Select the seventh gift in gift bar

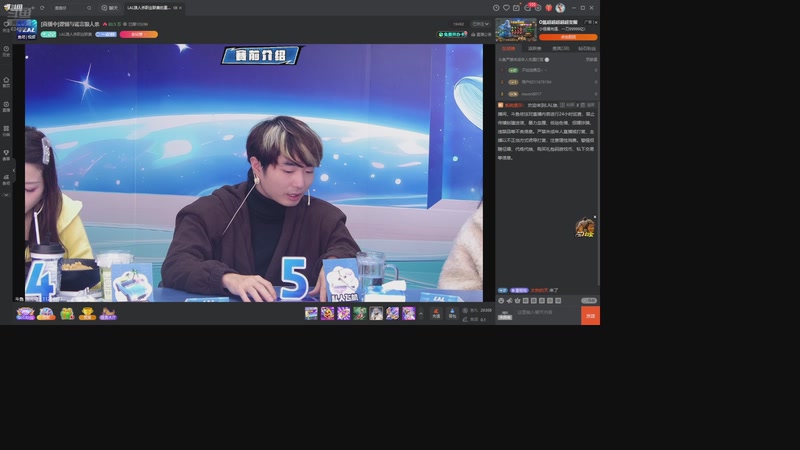click(x=409, y=313)
